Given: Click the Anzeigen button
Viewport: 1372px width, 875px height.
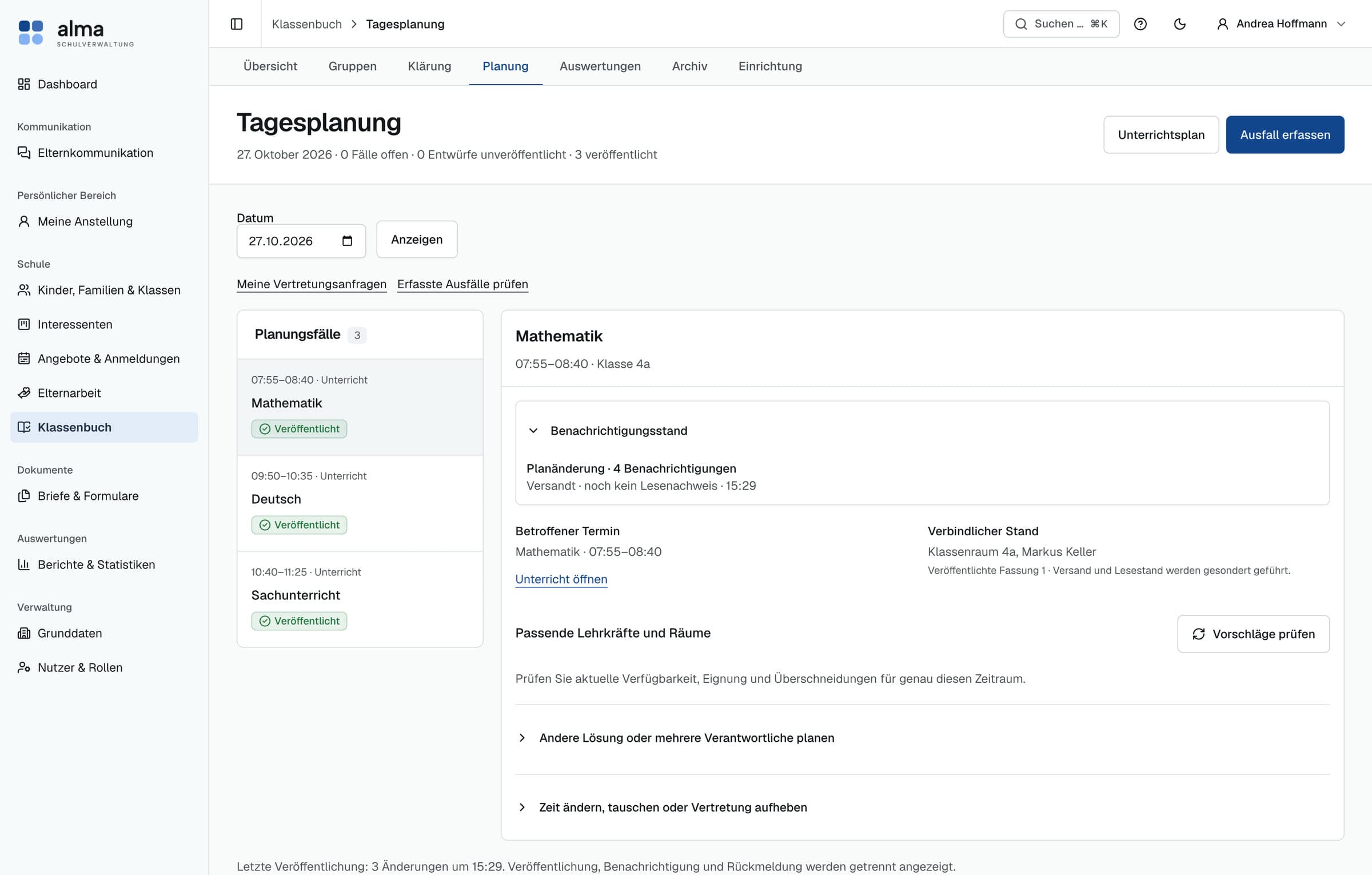Looking at the screenshot, I should 417,240.
